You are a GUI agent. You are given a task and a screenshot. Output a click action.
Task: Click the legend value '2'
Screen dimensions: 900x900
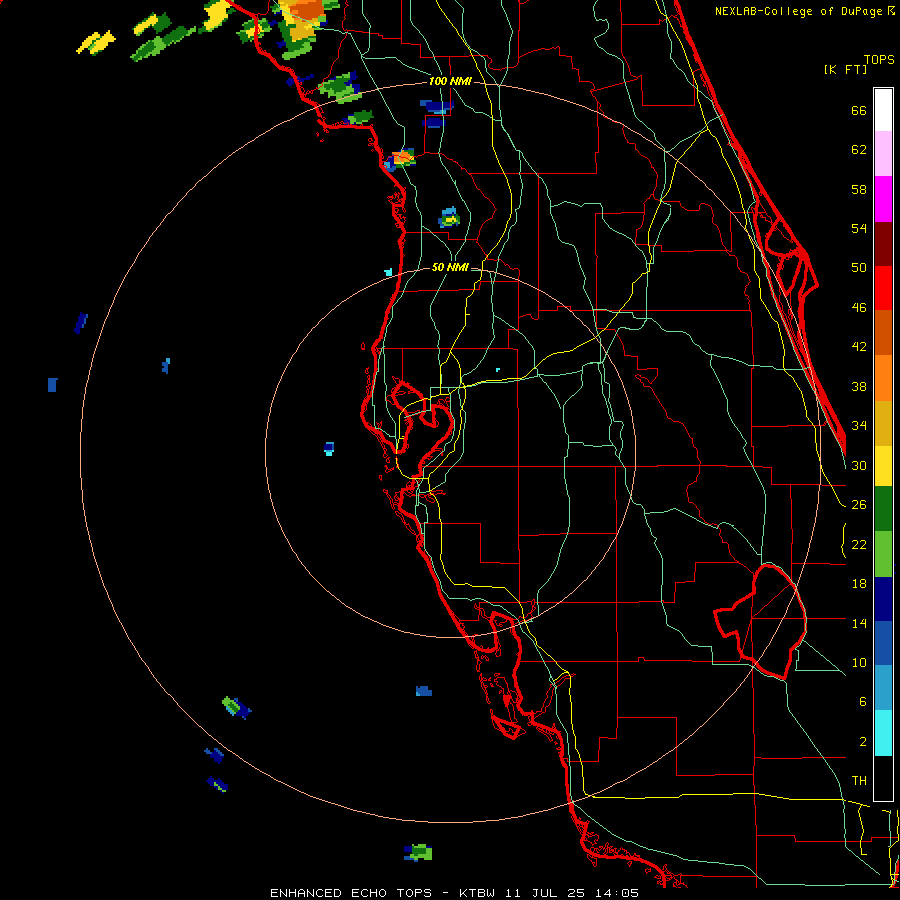pos(862,742)
